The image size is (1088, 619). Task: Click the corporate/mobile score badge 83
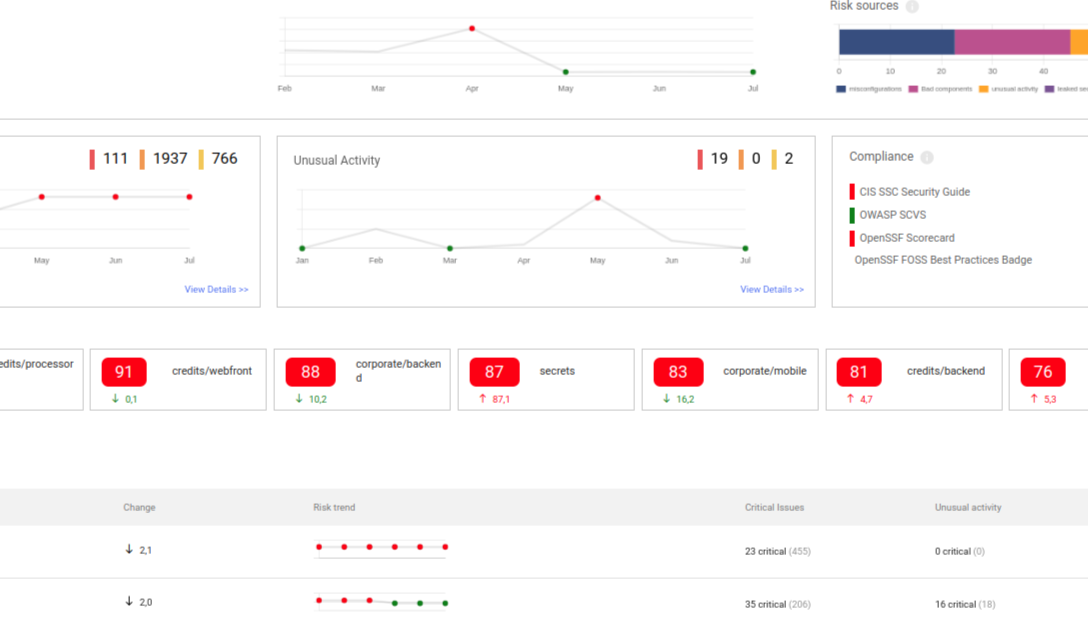[x=677, y=371]
